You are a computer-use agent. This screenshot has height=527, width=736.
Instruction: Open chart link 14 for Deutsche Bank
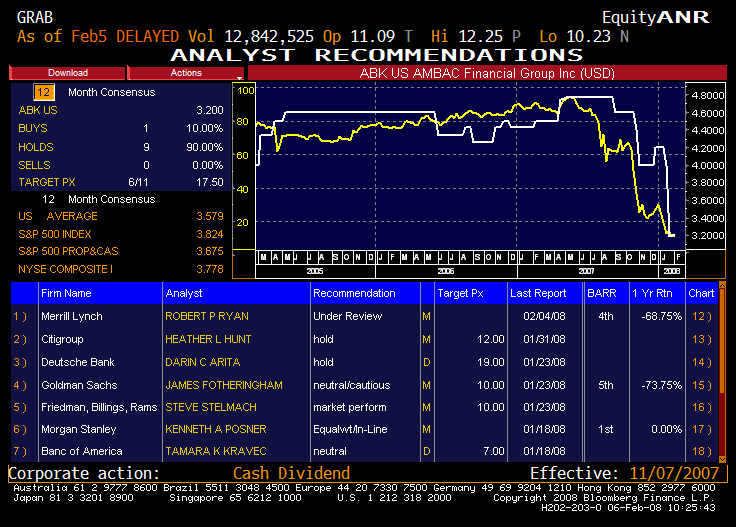pyautogui.click(x=701, y=362)
